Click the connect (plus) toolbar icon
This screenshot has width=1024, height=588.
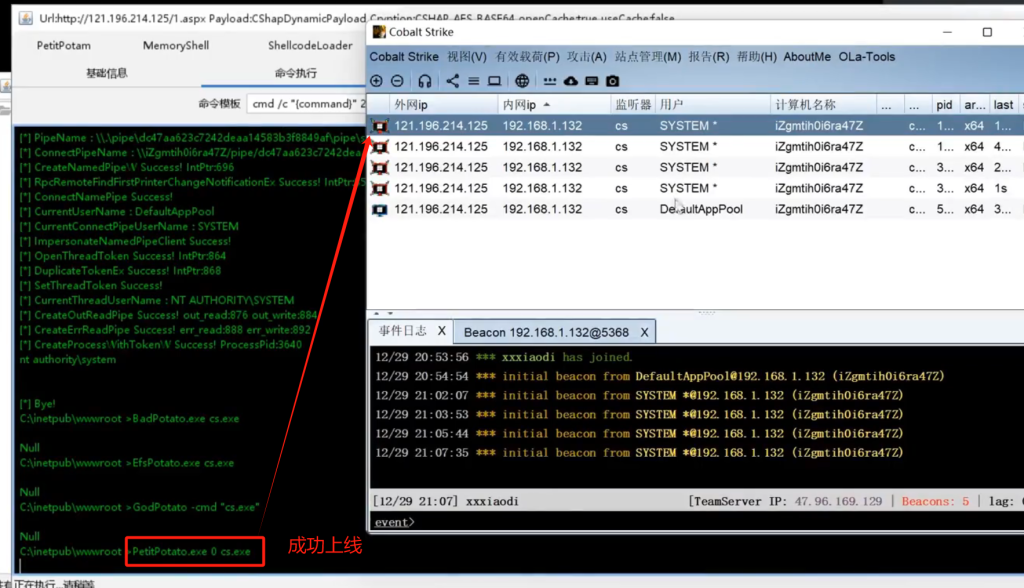tap(376, 81)
